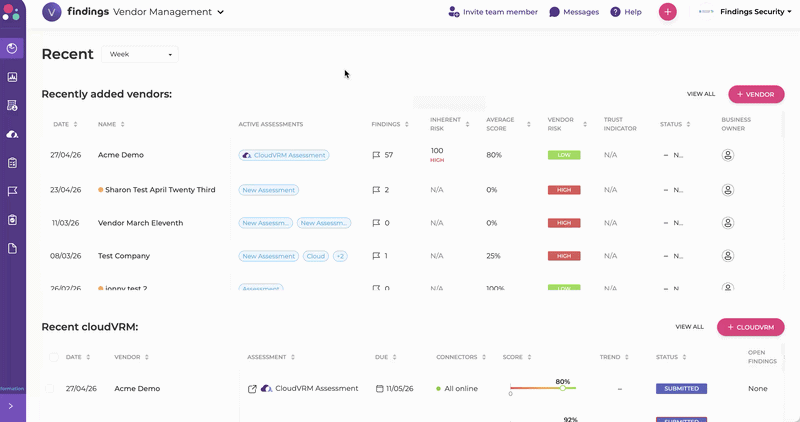Click Acme Demo business owner avatar icon
The image size is (800, 422).
[728, 155]
